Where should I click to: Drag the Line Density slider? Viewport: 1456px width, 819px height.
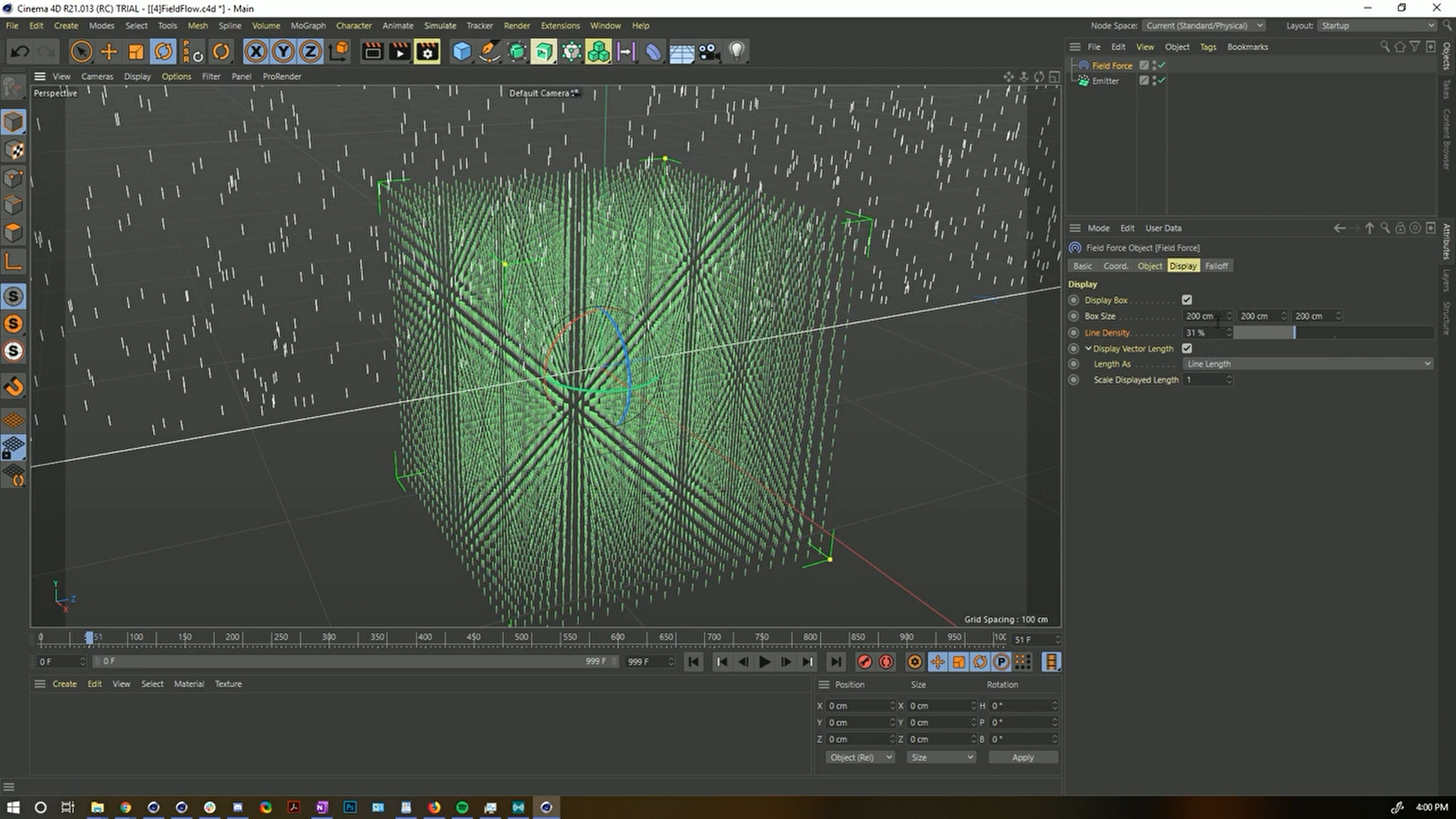tap(1296, 332)
